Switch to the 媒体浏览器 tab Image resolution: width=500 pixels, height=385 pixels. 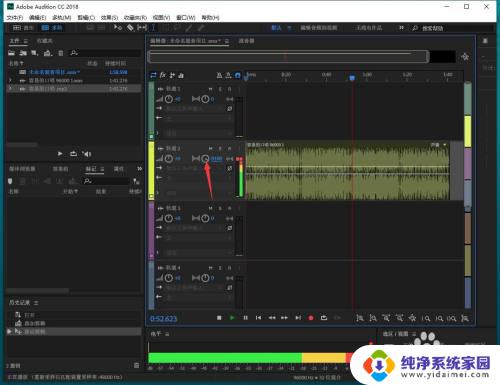22,169
